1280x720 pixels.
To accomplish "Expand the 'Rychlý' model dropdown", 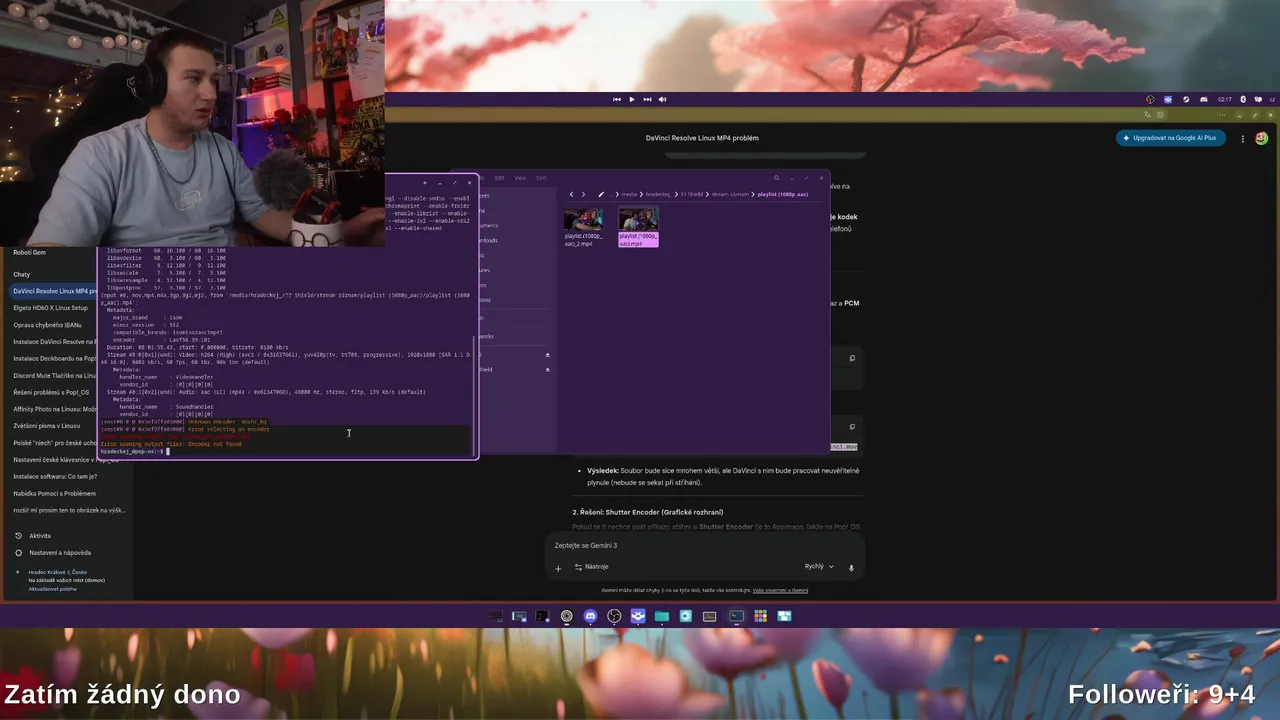I will coord(819,566).
